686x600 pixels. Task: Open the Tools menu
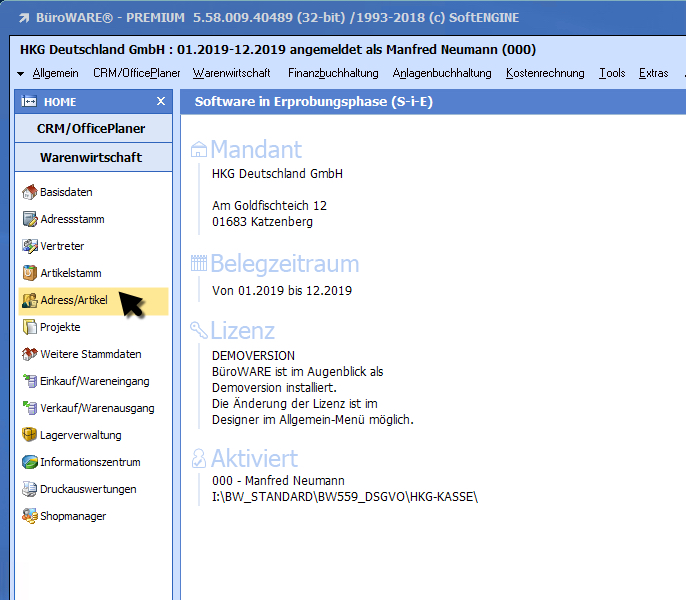pos(612,73)
